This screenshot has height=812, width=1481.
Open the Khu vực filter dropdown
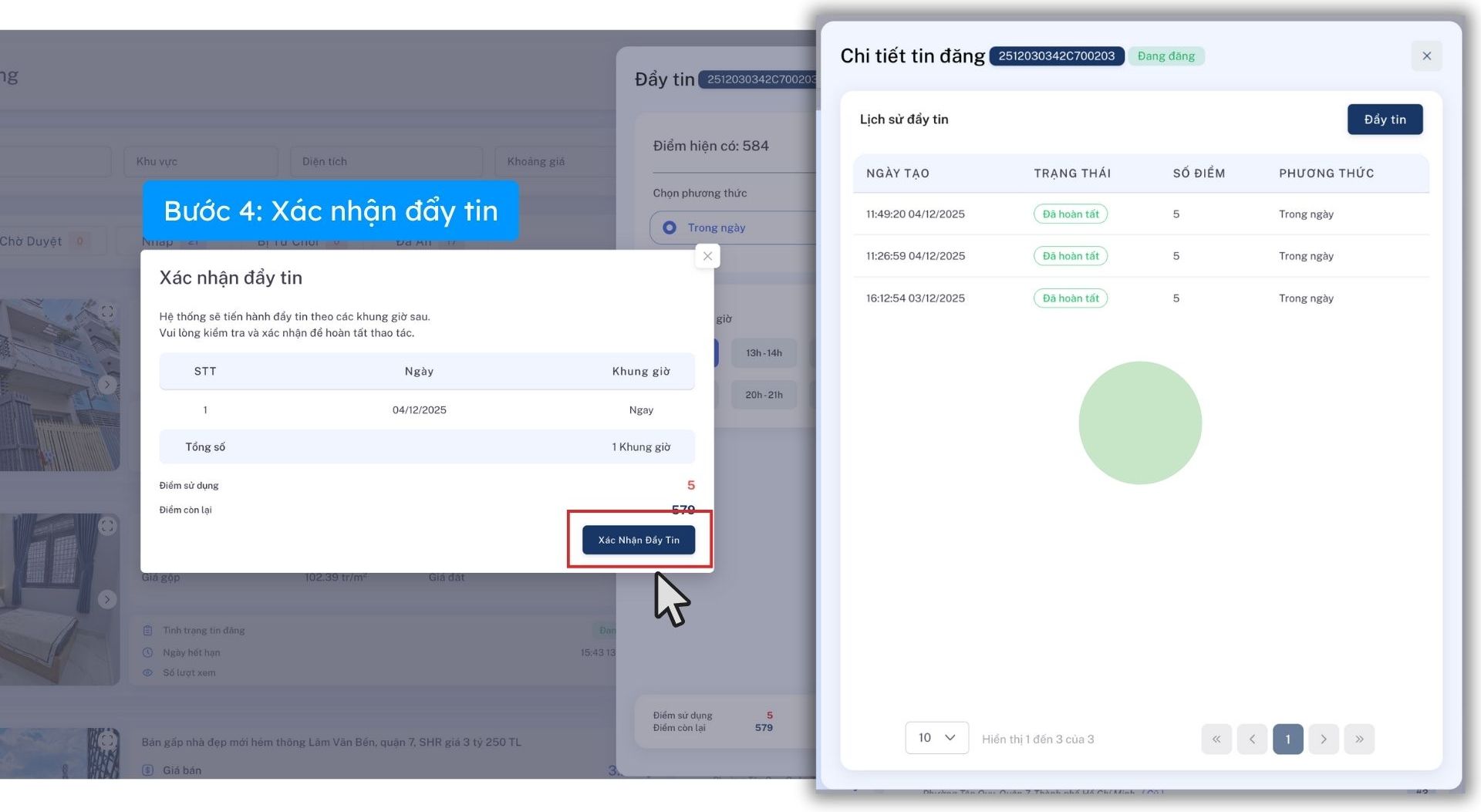(x=201, y=161)
